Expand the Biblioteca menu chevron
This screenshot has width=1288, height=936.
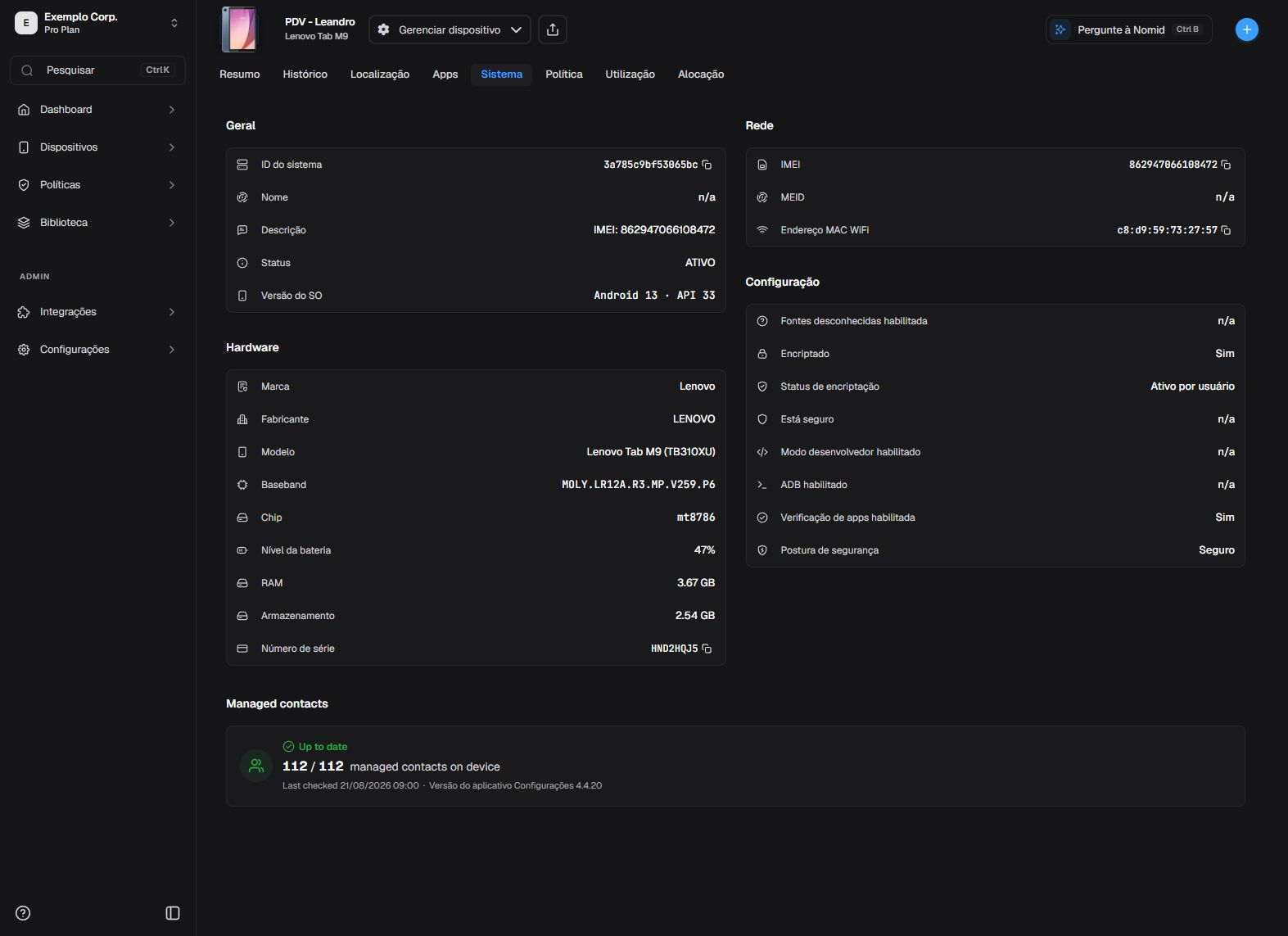(172, 223)
